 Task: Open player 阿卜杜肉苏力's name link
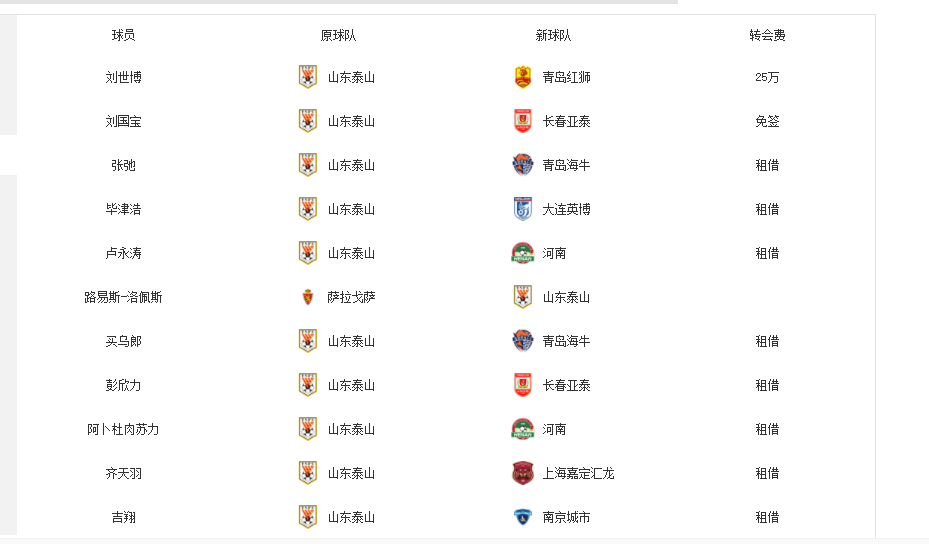click(123, 429)
